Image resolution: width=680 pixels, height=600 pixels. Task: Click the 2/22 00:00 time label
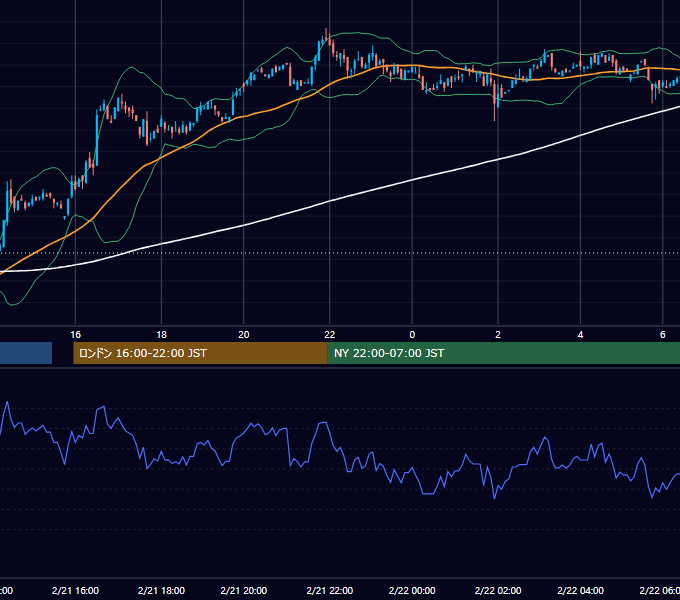point(412,590)
